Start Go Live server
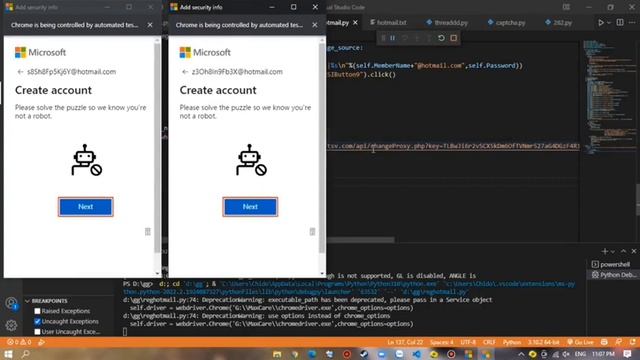Image resolution: width=640 pixels, height=360 pixels. tap(580, 342)
